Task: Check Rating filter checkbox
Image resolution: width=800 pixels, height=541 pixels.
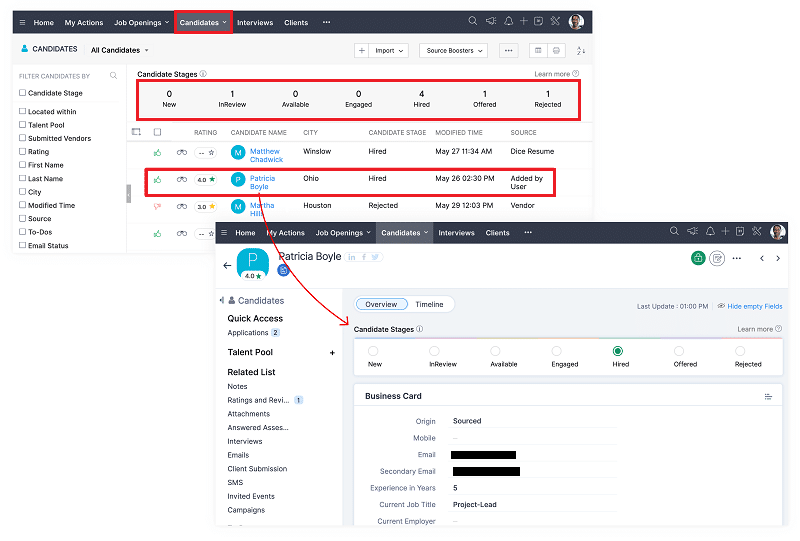Action: pos(22,151)
